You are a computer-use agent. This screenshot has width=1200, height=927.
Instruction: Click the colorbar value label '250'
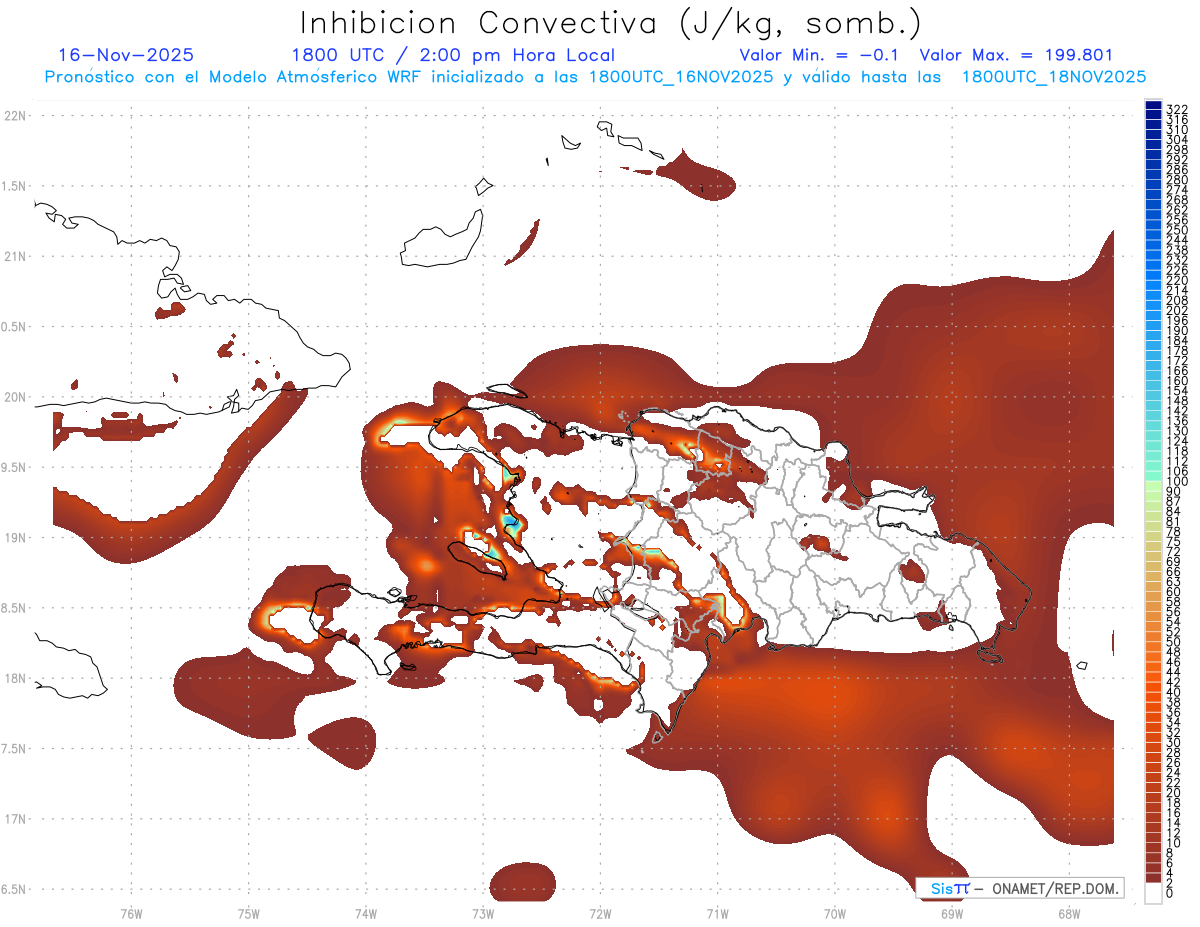click(1177, 230)
